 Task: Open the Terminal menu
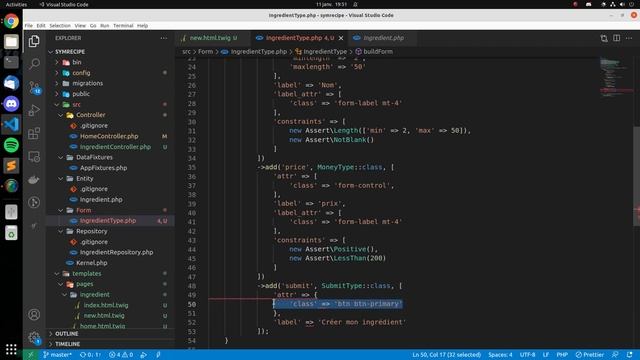tap(123, 25)
